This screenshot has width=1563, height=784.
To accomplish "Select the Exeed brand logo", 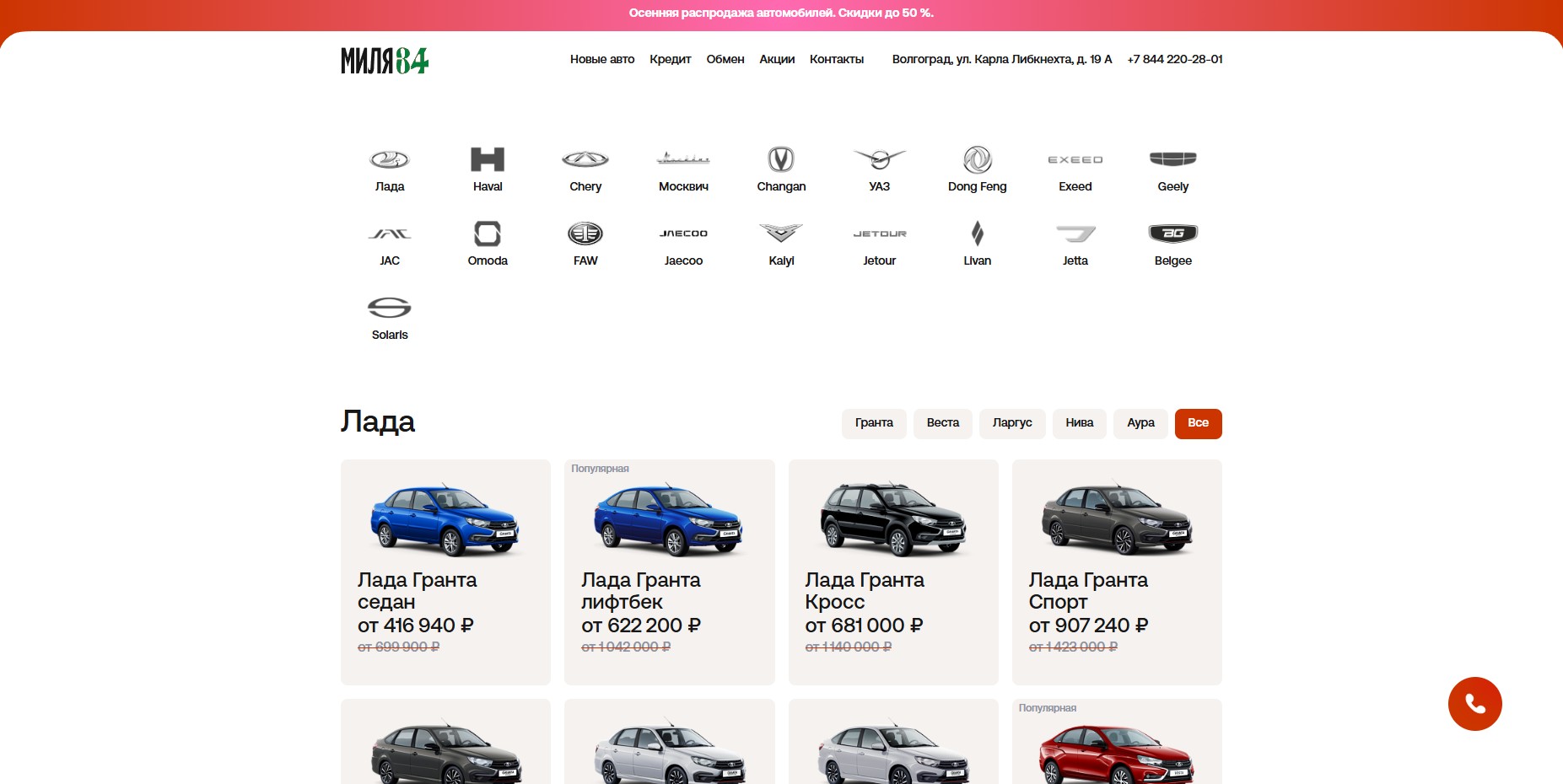I will (x=1075, y=159).
